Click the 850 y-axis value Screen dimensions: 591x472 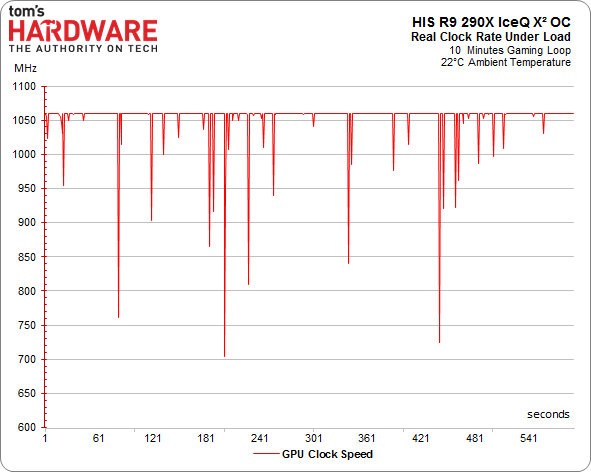(x=27, y=257)
